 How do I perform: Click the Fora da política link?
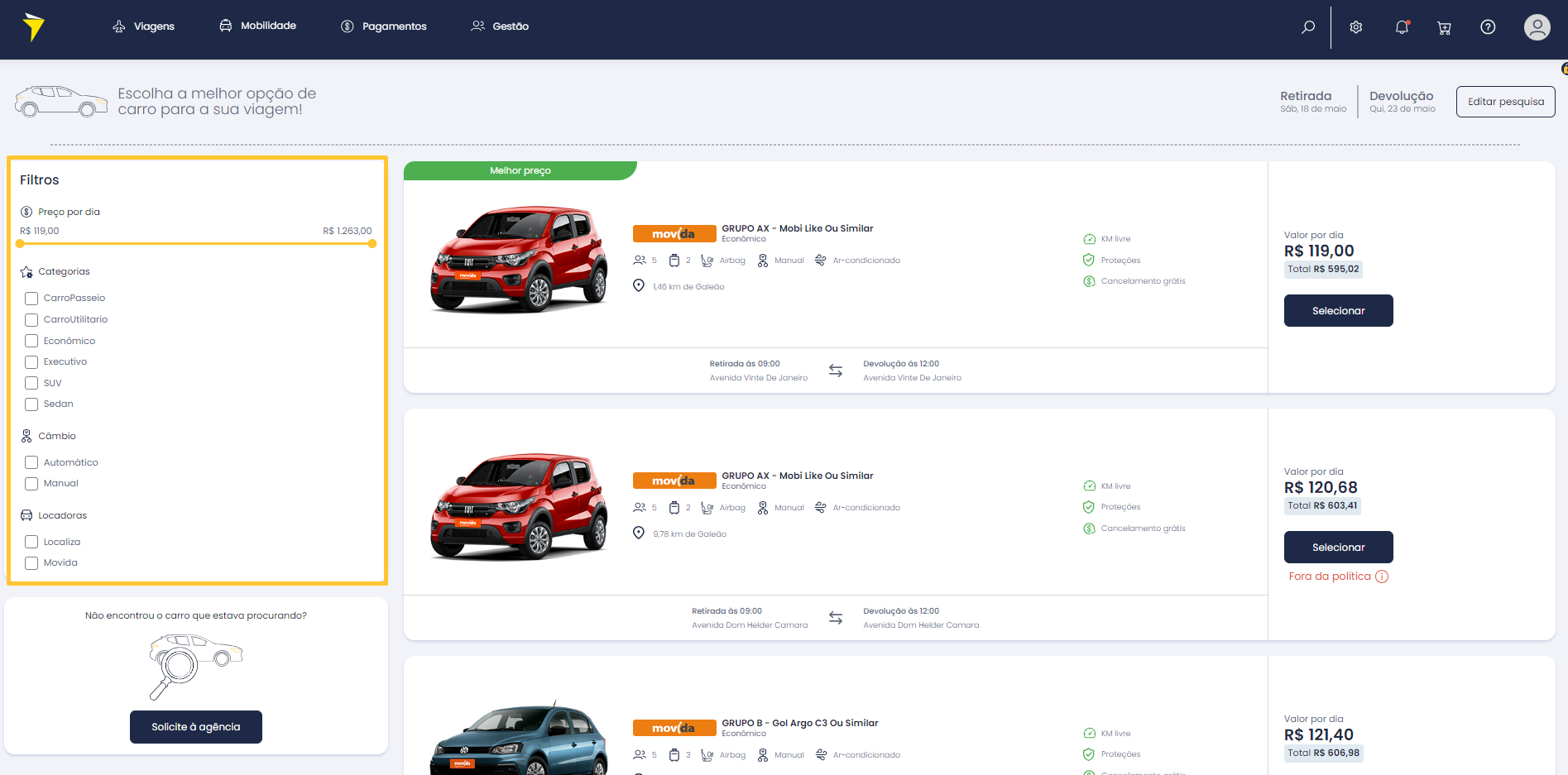click(1330, 576)
